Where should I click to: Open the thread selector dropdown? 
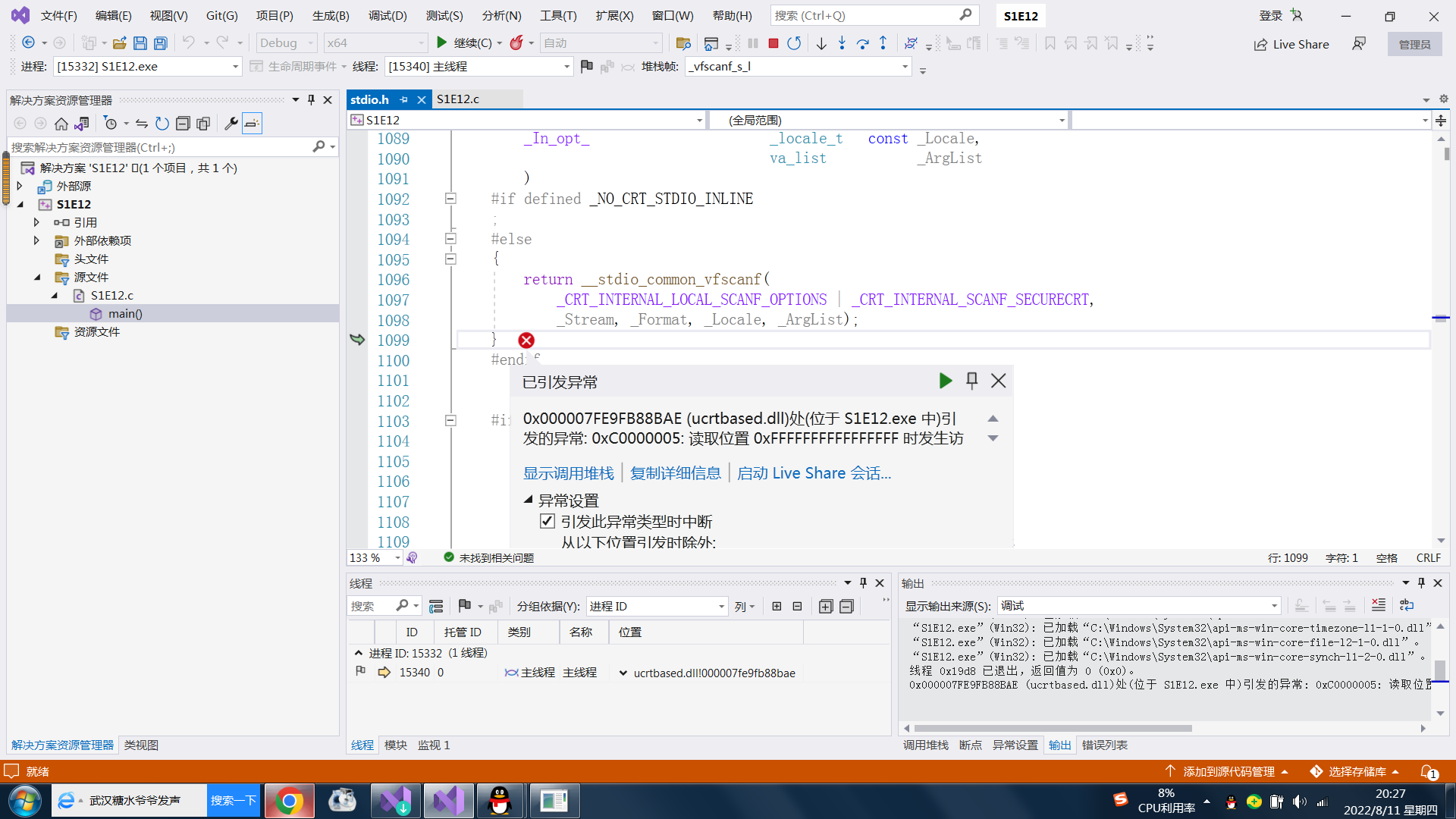[x=479, y=67]
